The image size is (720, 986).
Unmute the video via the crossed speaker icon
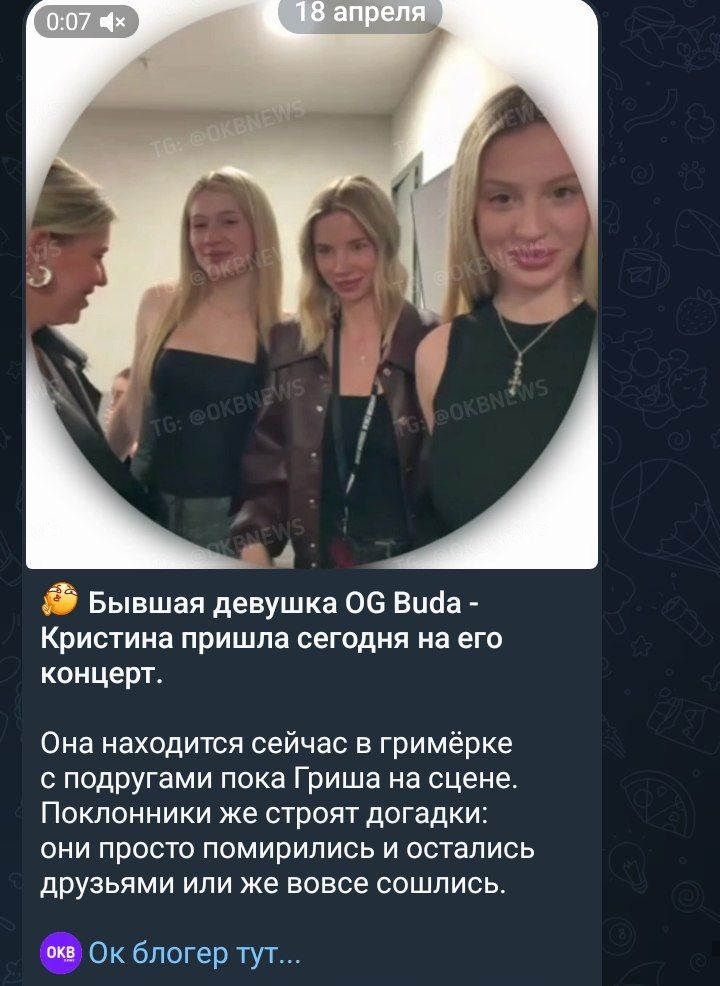tap(113, 23)
